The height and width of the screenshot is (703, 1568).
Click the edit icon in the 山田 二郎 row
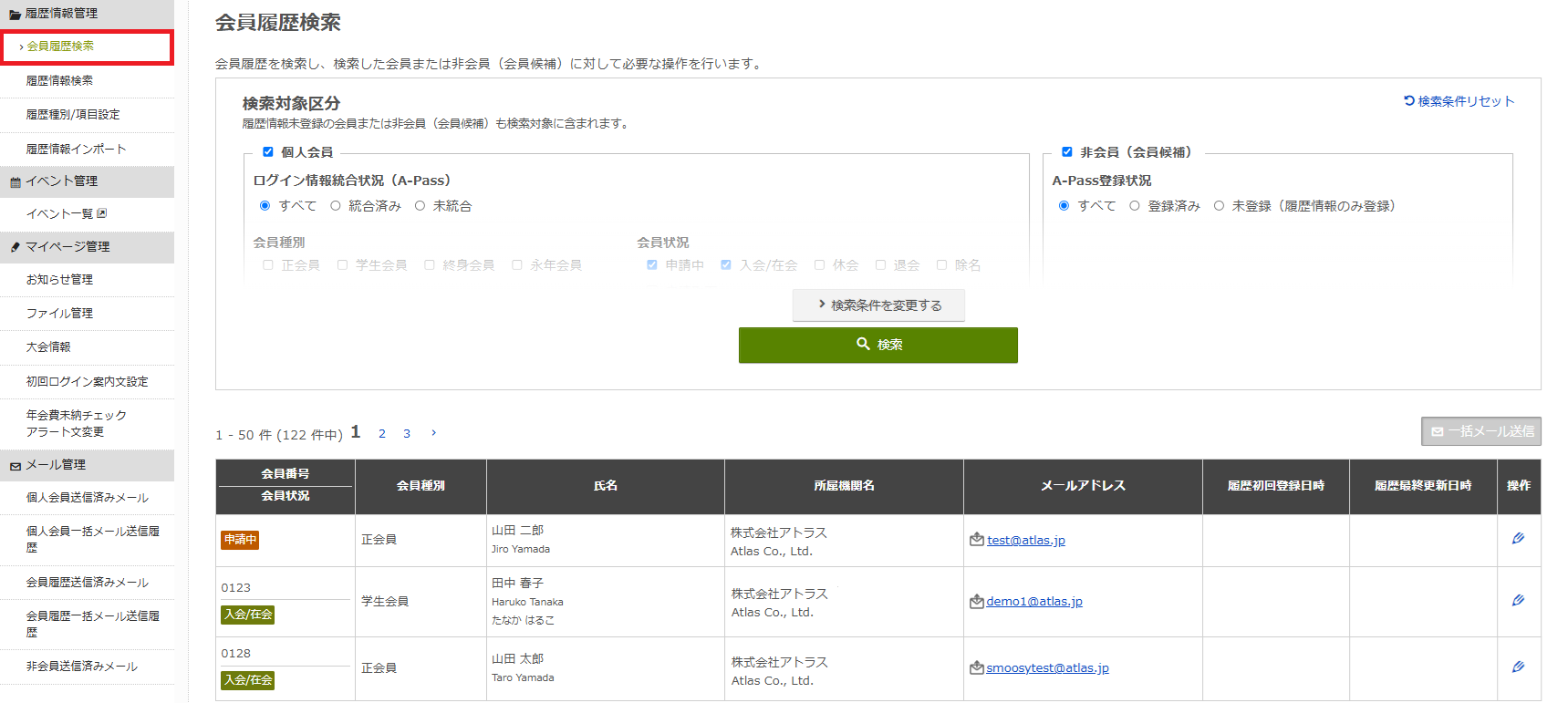(1518, 539)
